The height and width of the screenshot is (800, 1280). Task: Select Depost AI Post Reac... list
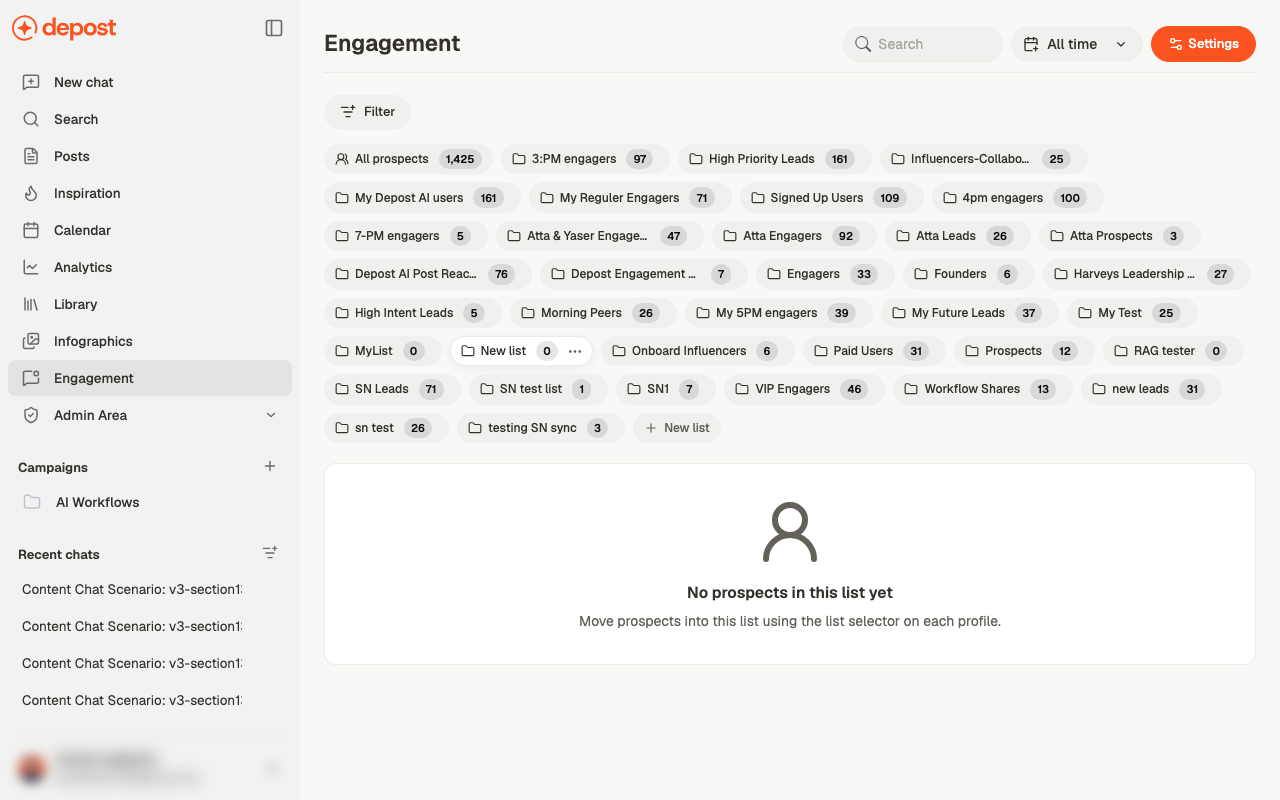(x=428, y=274)
